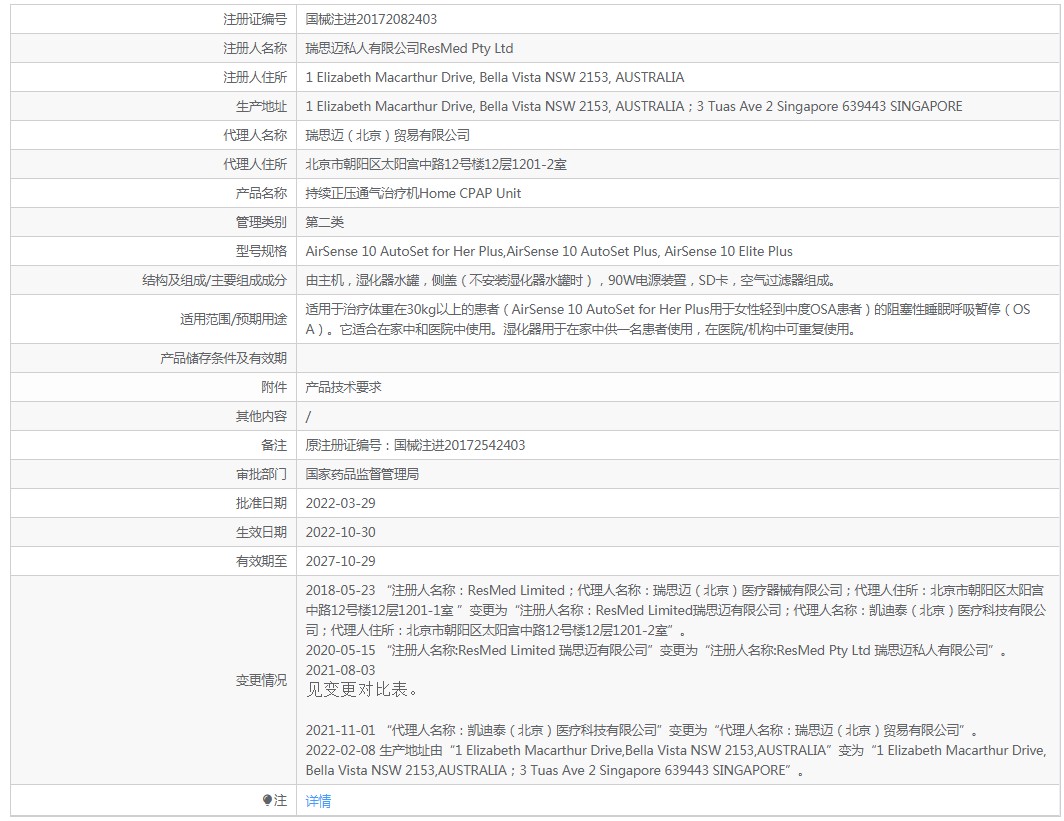Select registration number 国械注进20172082403
Screen dimensions: 1064x821
[x=371, y=19]
